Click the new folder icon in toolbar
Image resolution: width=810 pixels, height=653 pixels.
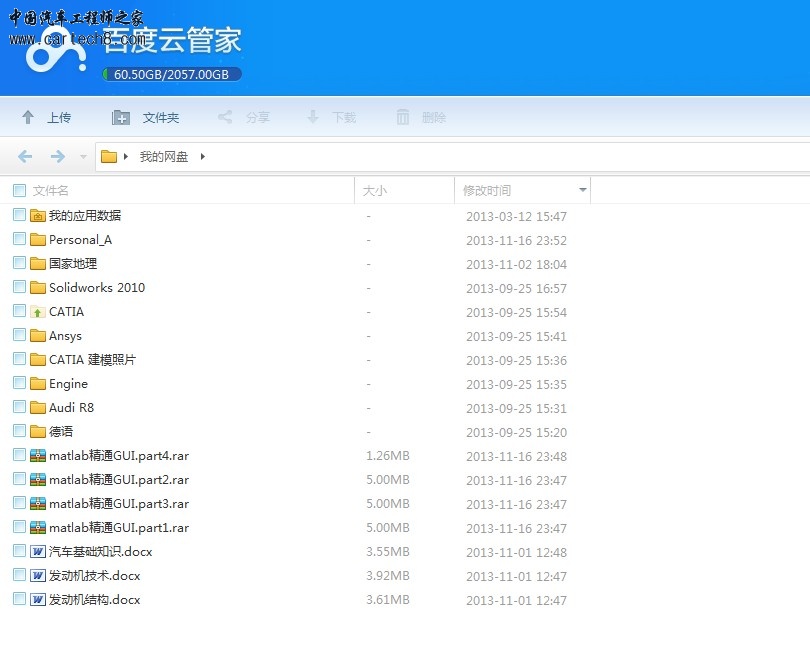point(121,117)
